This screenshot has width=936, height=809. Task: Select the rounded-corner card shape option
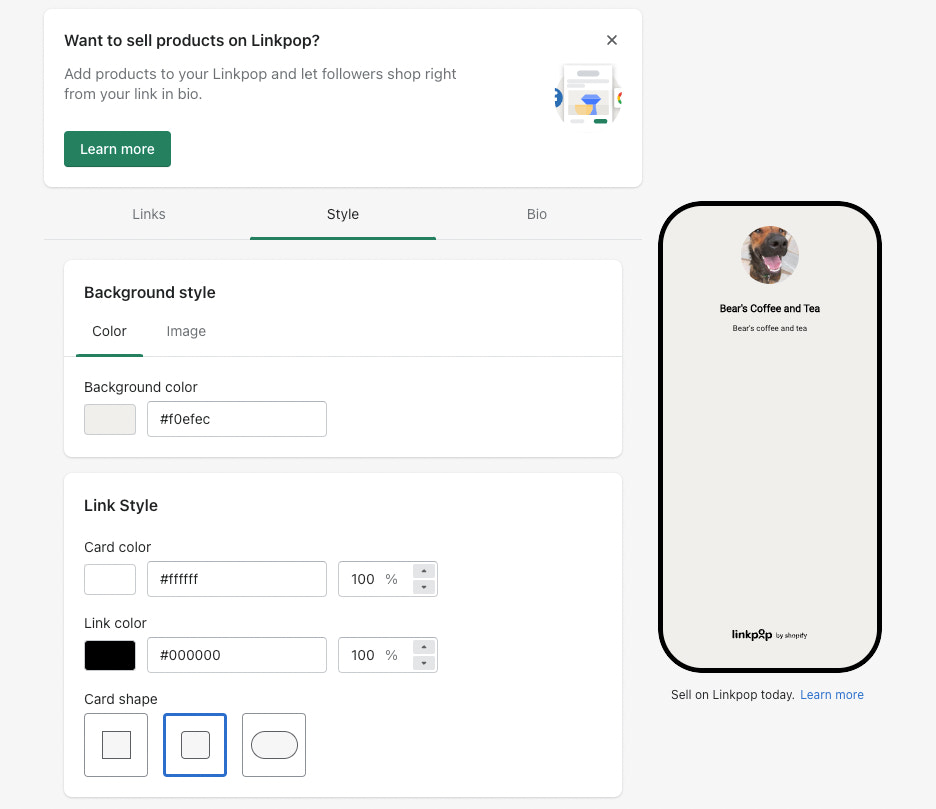tap(195, 744)
